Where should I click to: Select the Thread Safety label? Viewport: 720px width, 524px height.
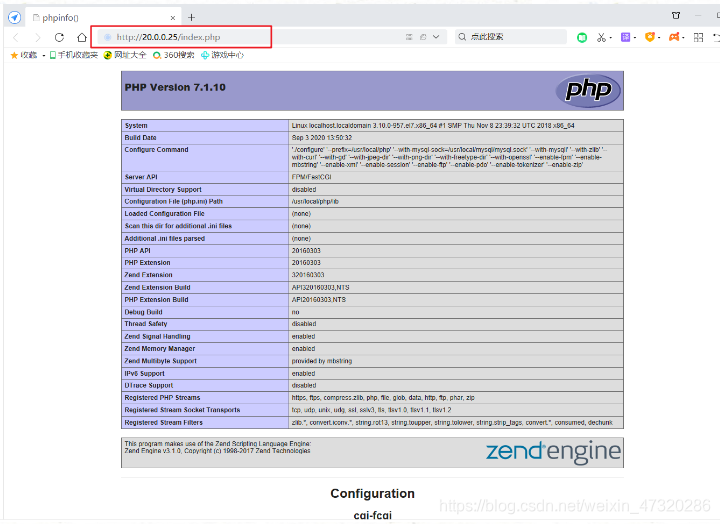click(x=146, y=324)
